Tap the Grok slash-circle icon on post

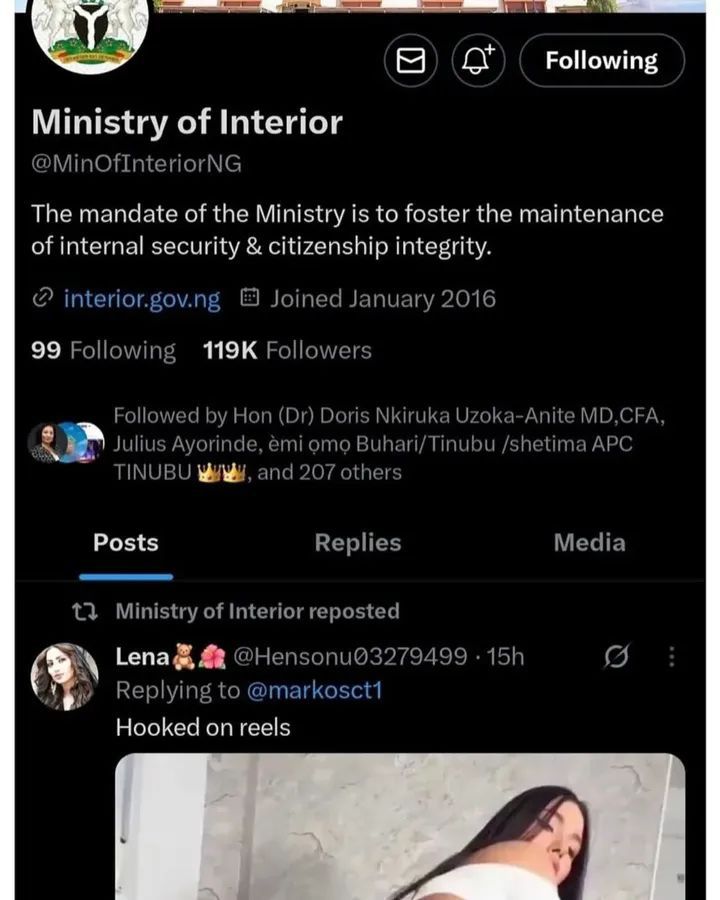point(618,657)
